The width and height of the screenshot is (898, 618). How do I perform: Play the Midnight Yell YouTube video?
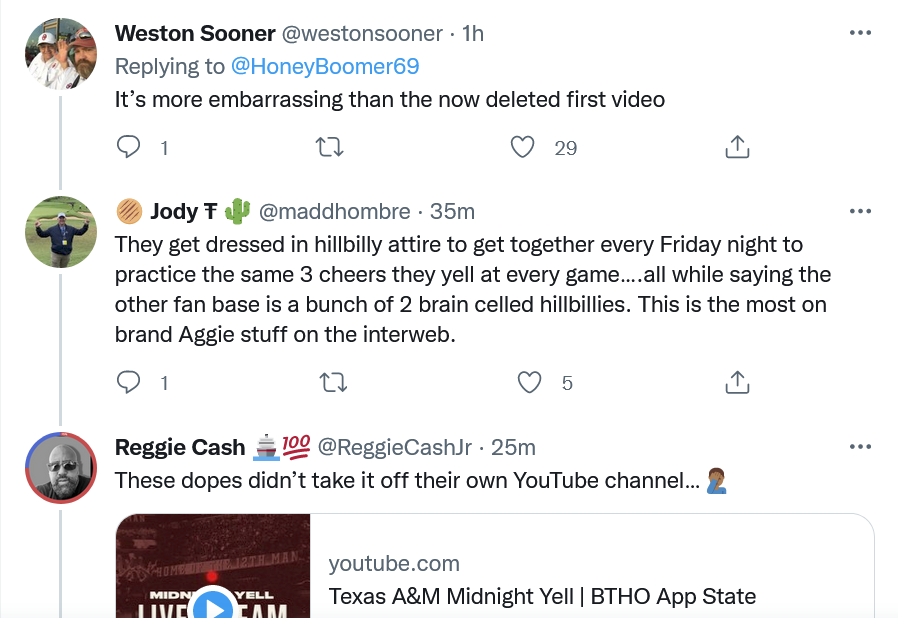212,604
